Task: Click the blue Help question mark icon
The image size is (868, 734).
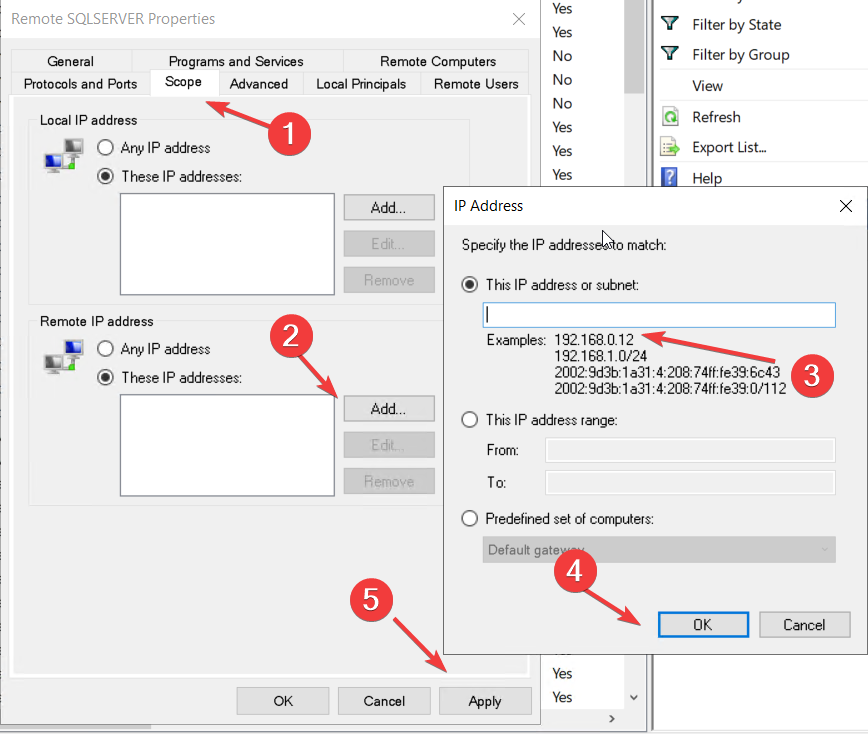Action: [670, 178]
